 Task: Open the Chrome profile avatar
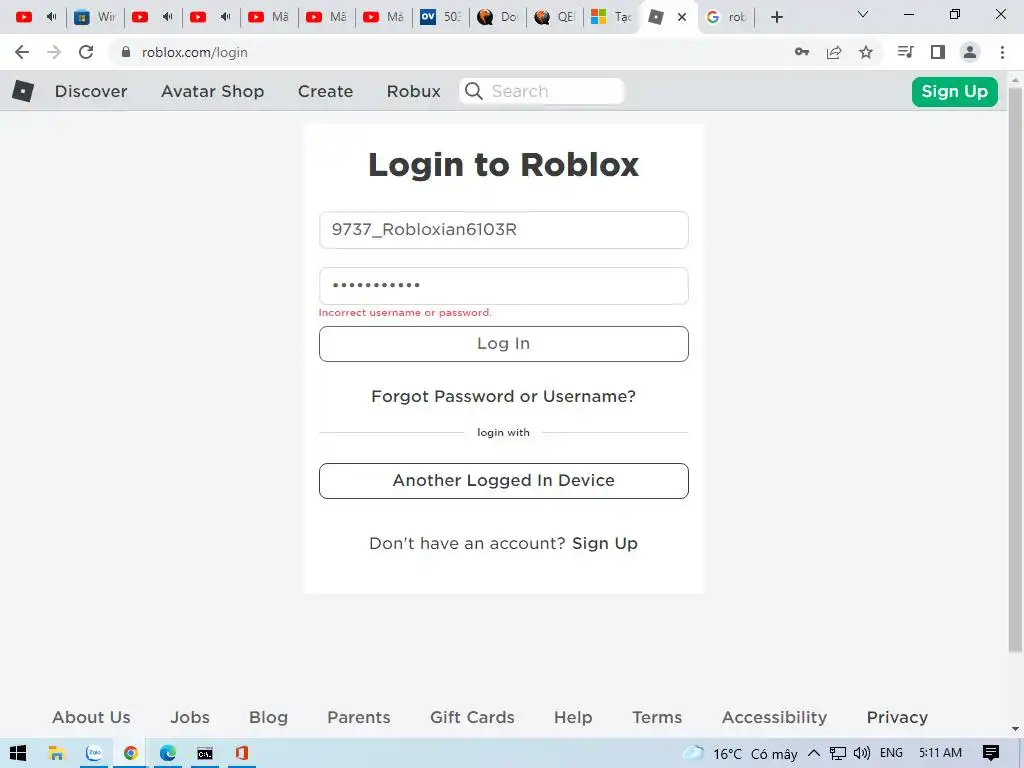pos(970,52)
